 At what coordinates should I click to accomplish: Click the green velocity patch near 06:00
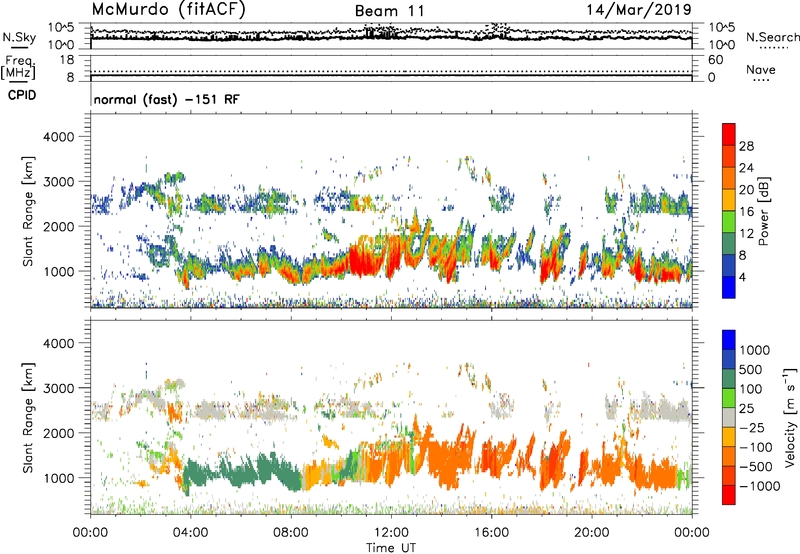click(242, 473)
